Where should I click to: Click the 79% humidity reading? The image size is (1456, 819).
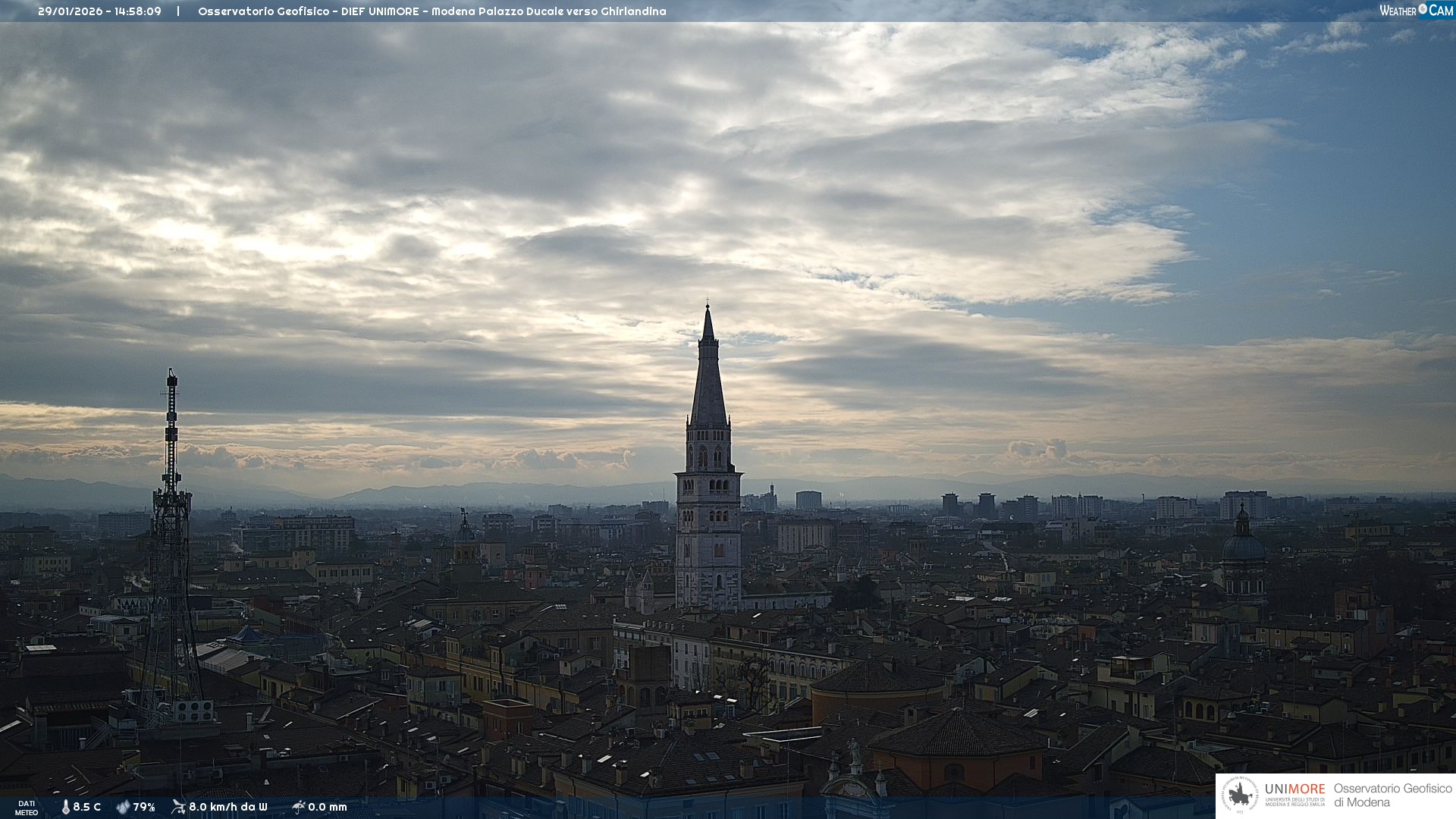tap(144, 807)
